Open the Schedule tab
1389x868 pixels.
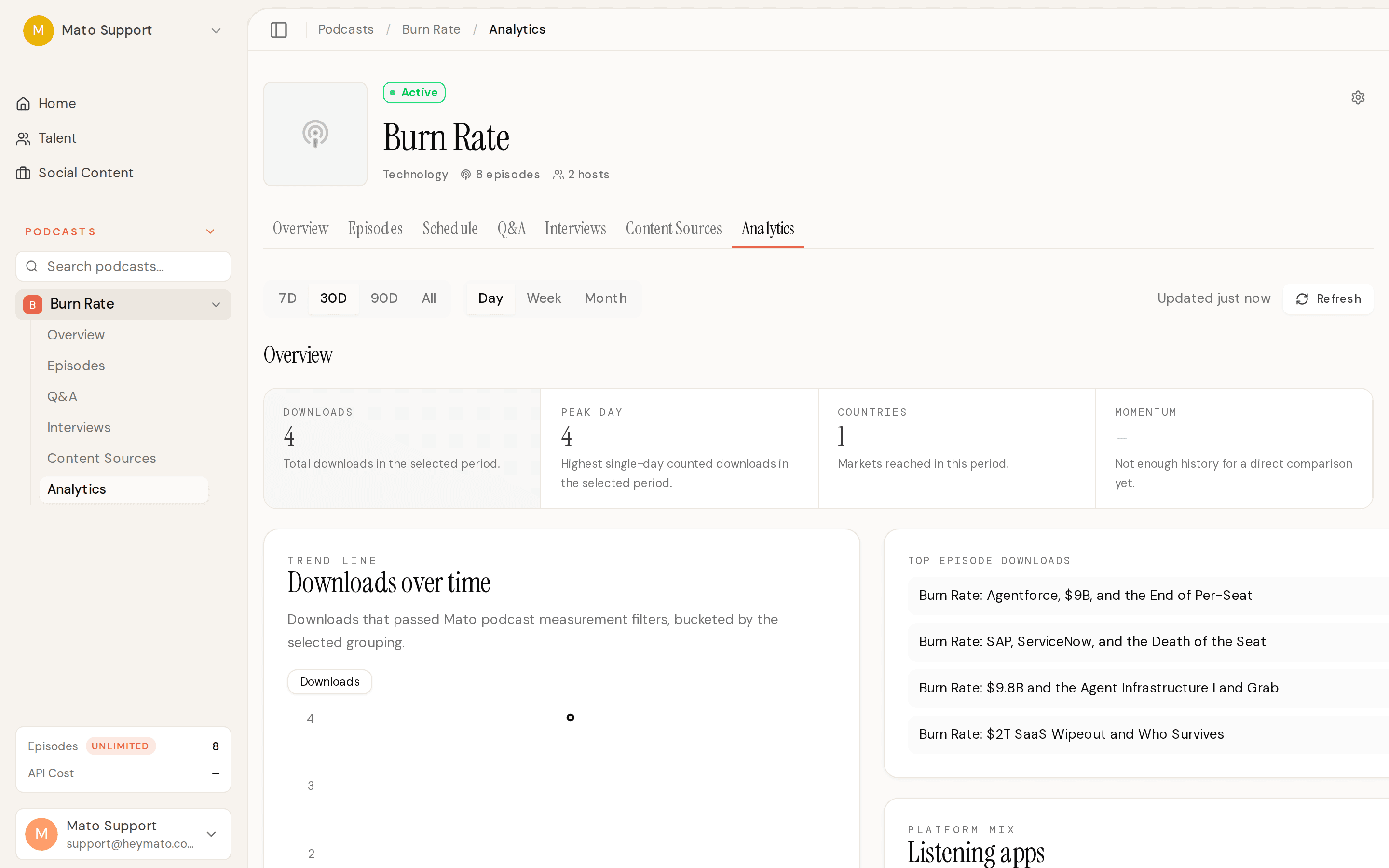point(450,229)
